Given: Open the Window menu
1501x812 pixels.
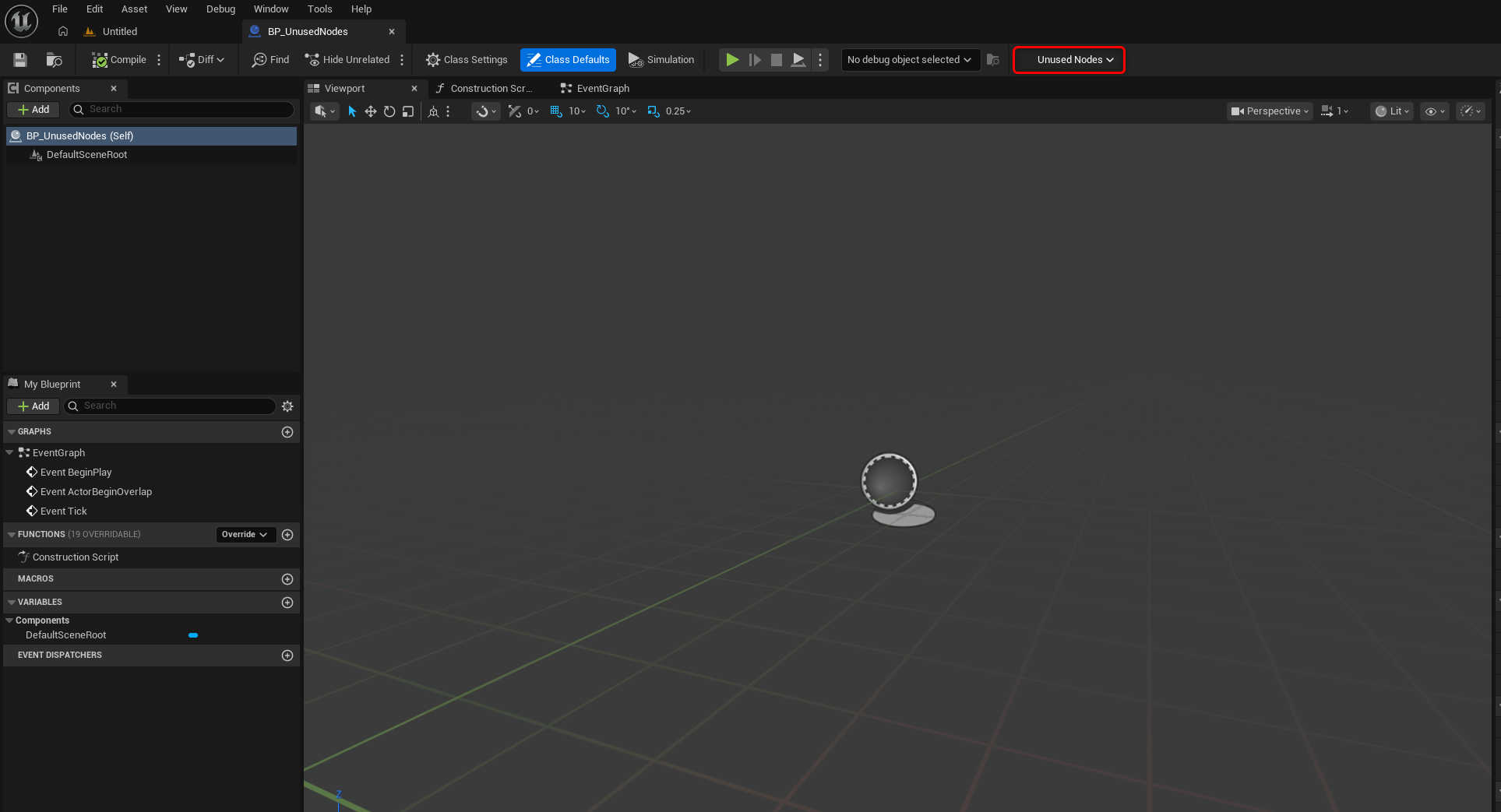Looking at the screenshot, I should click(x=271, y=9).
